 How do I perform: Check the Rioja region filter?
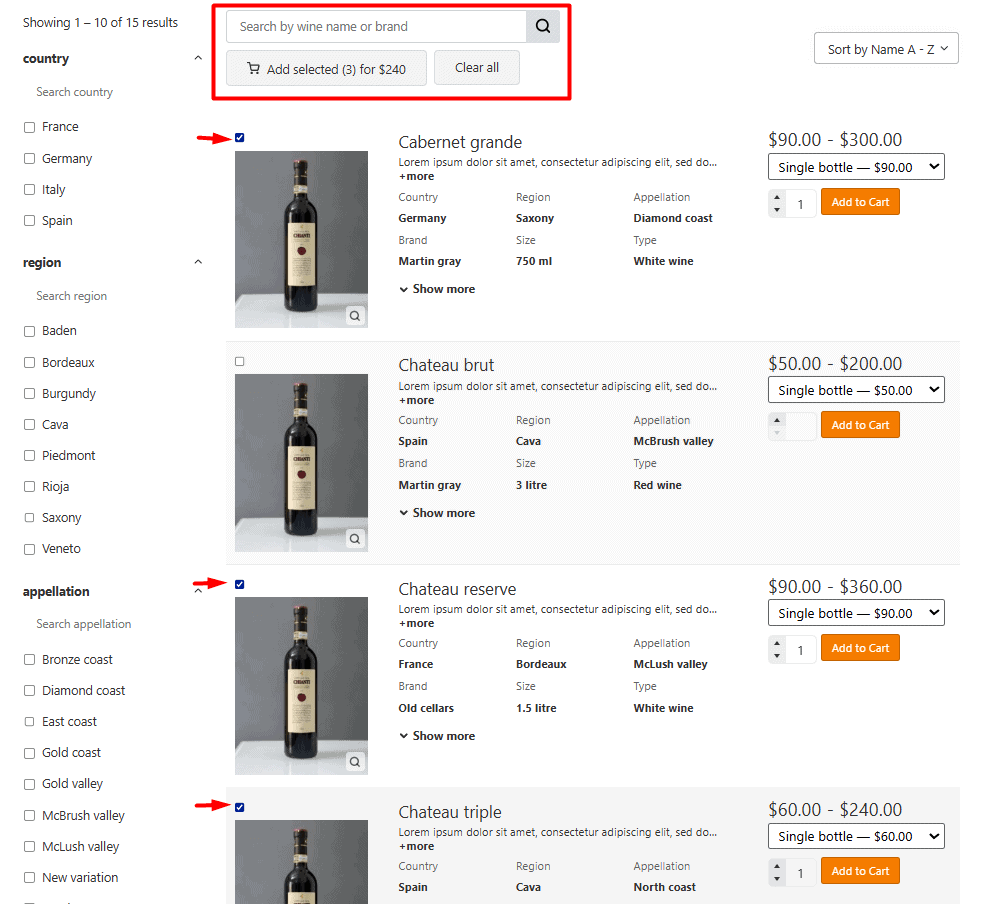point(29,486)
